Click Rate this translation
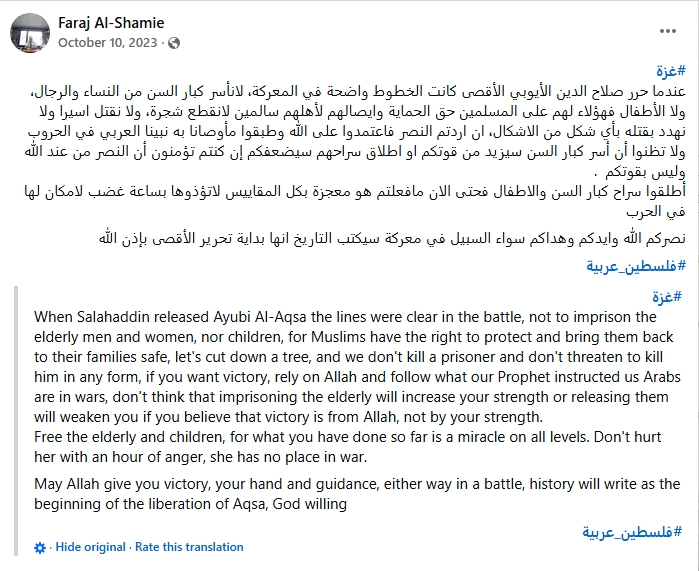 189,548
